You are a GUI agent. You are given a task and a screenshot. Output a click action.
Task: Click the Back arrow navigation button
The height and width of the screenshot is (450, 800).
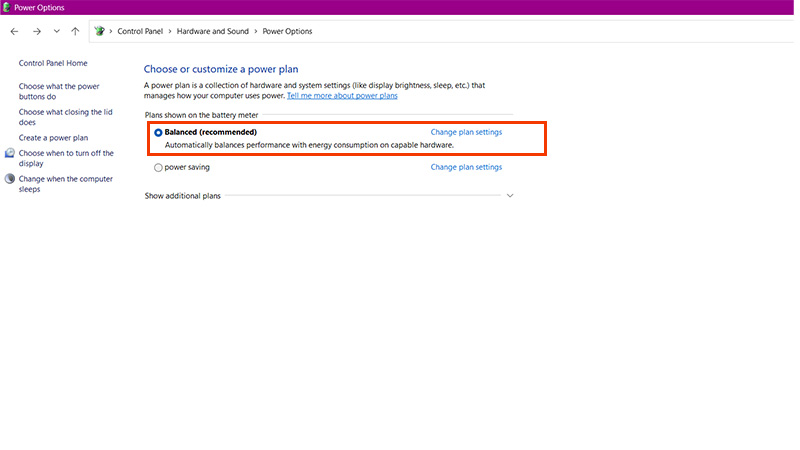(x=14, y=31)
